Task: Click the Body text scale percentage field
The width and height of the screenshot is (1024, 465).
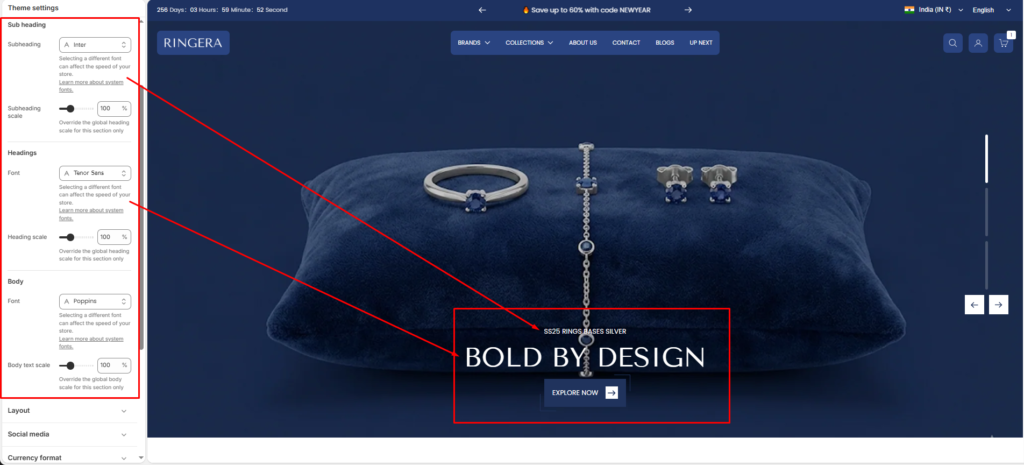Action: point(113,365)
